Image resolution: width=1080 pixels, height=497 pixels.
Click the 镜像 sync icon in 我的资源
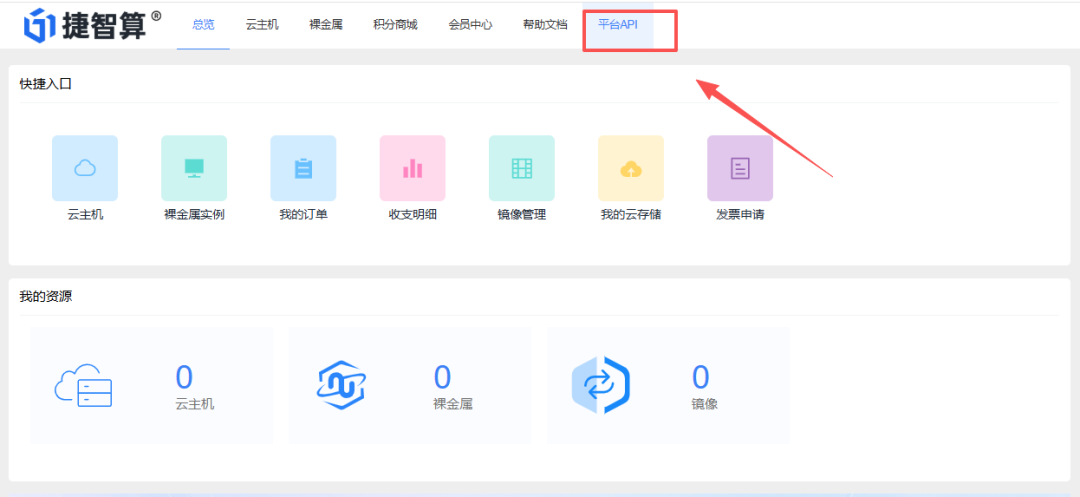[x=601, y=385]
